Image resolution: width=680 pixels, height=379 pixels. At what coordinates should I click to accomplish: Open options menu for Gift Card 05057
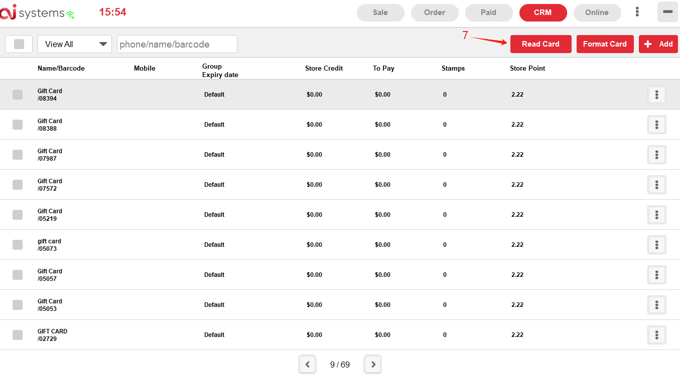pos(657,274)
